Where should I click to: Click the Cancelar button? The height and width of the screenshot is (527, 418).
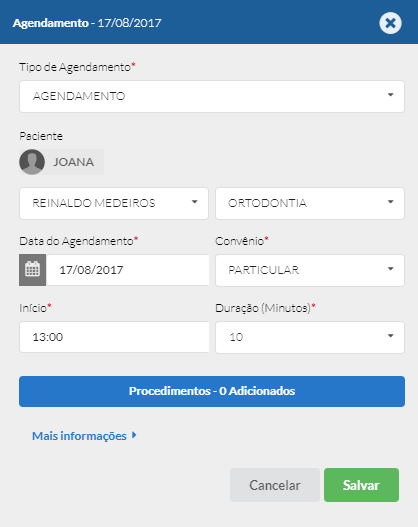coord(275,485)
